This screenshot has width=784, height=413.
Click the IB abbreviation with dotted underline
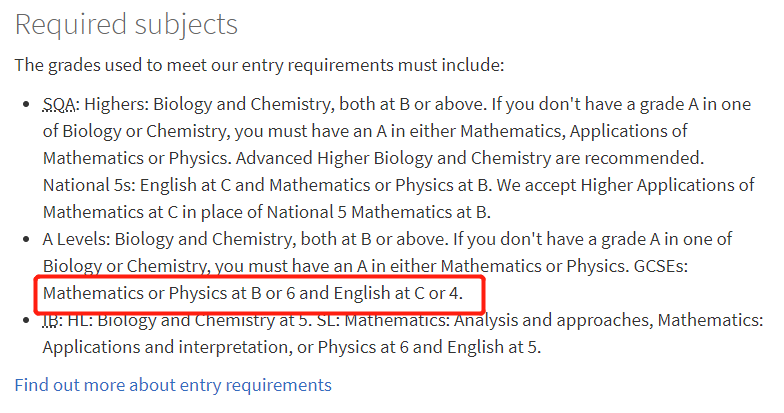click(50, 320)
